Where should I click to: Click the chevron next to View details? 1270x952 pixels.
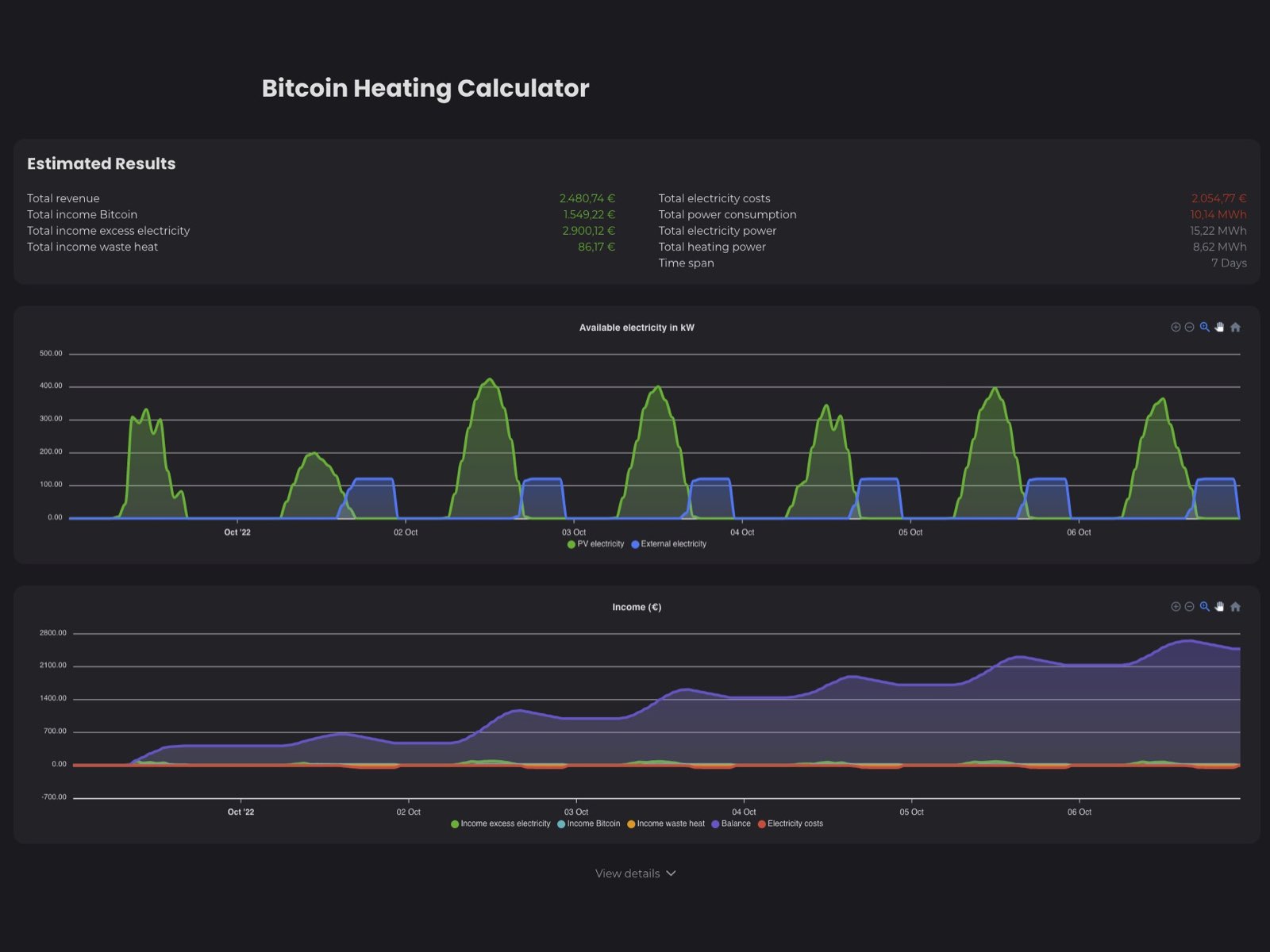[x=671, y=873]
